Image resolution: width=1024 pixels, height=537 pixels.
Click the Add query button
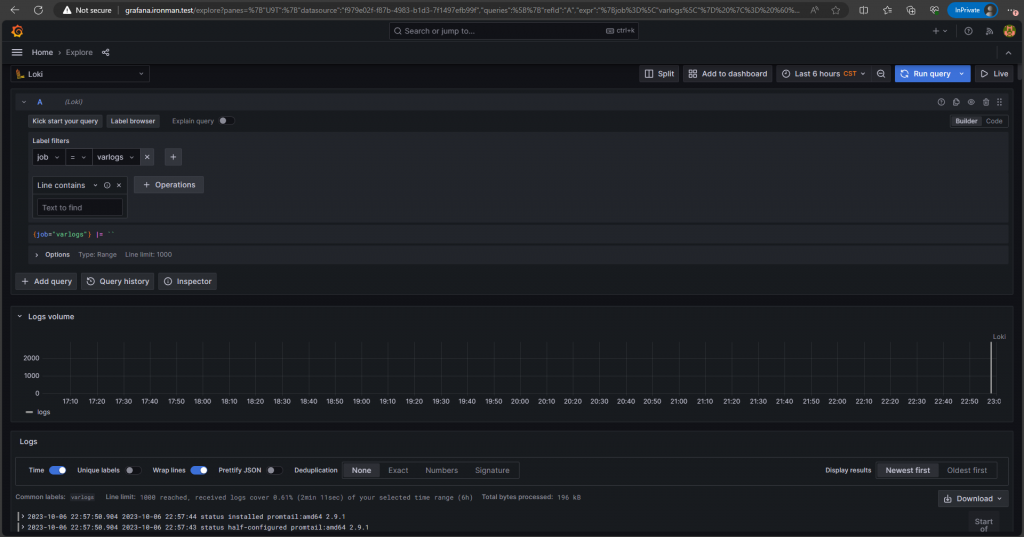(x=46, y=282)
